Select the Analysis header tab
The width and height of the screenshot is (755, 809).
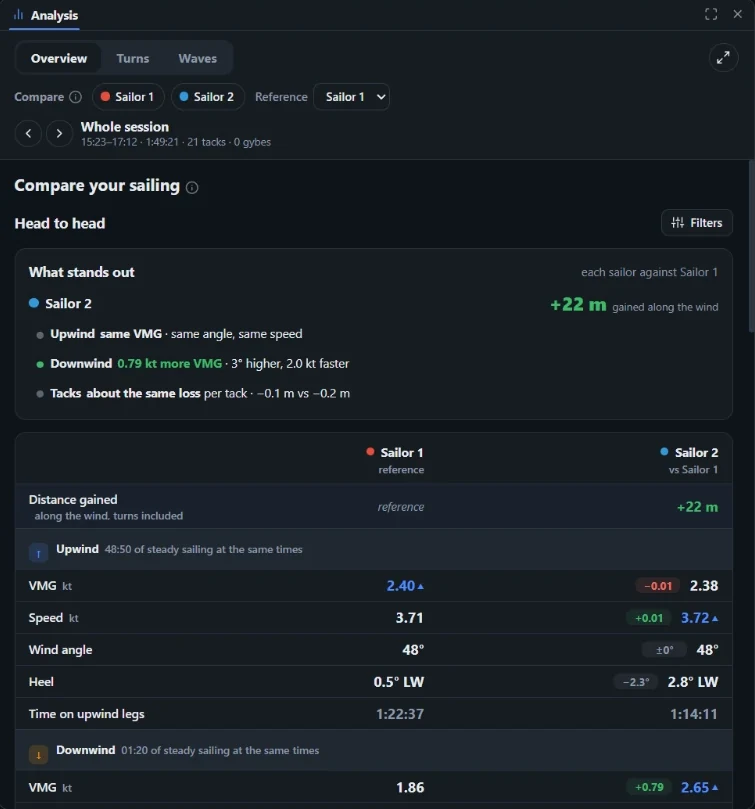pos(45,15)
